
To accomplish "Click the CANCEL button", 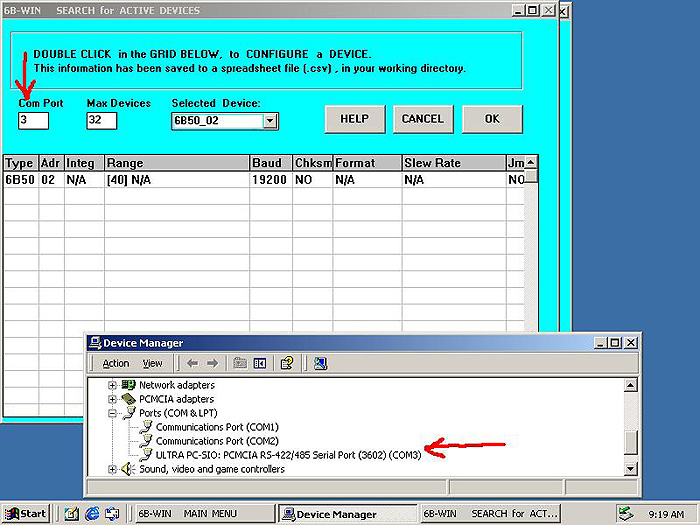I will (x=423, y=119).
